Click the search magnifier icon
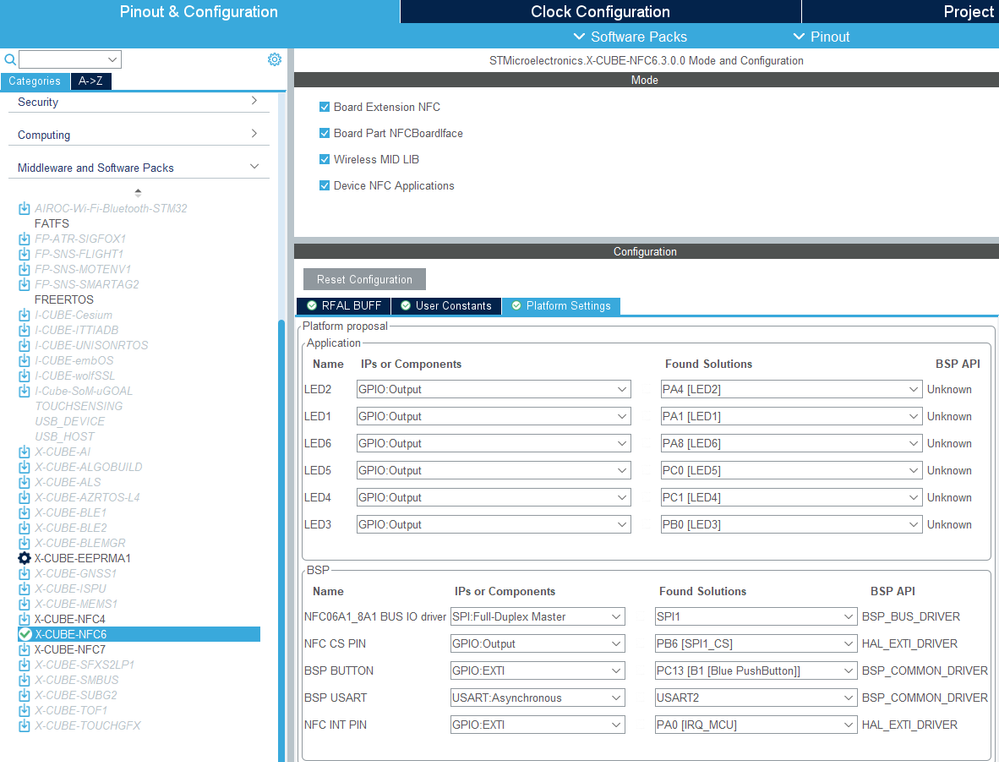 coord(10,59)
